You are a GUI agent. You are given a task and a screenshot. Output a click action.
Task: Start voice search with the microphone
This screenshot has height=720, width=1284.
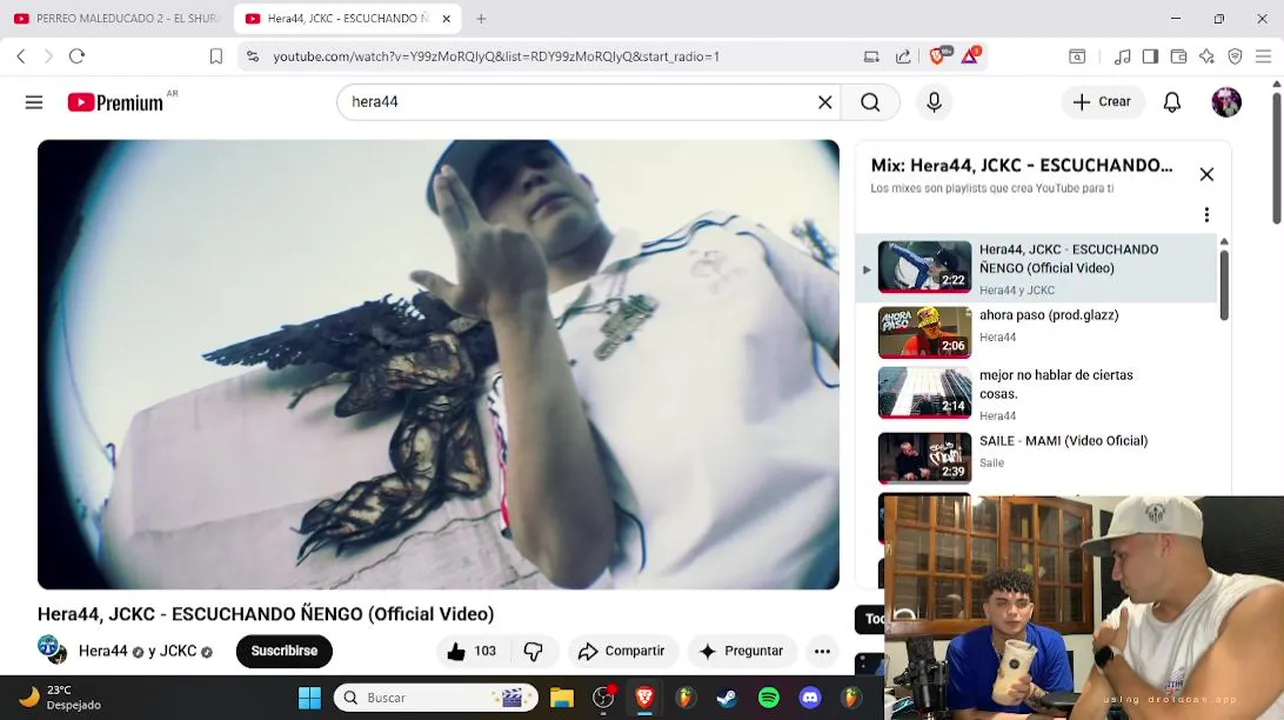point(934,102)
